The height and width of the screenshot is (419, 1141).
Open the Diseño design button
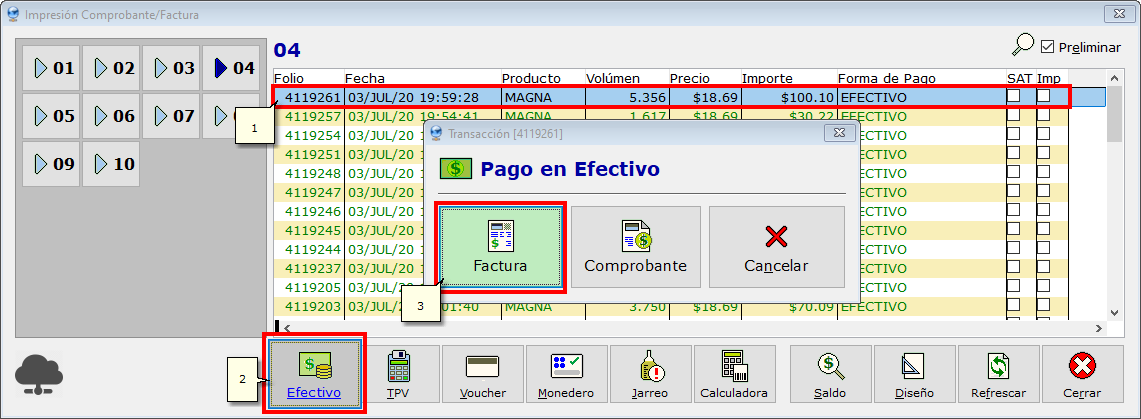pyautogui.click(x=914, y=374)
